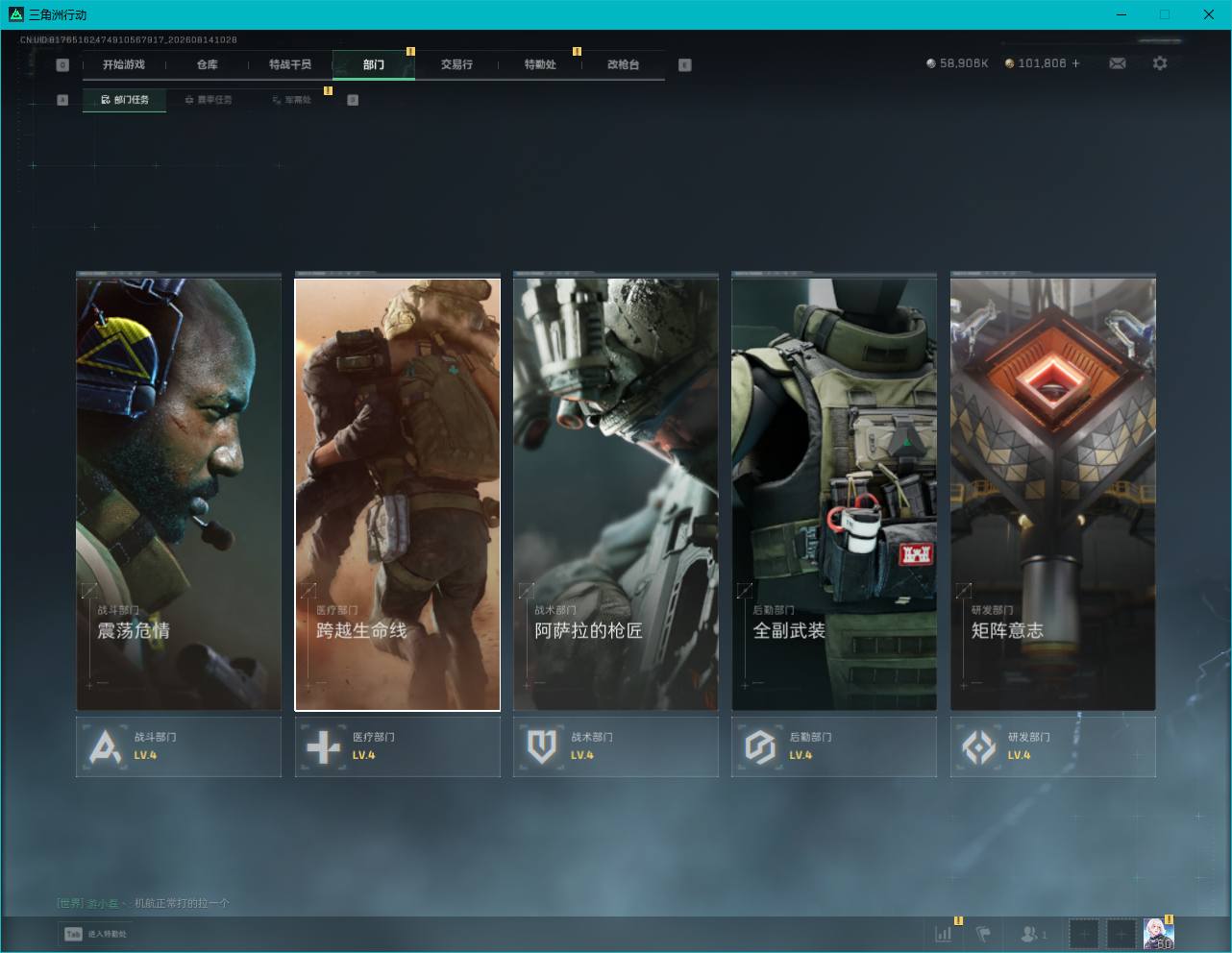Click the 战术部门 LV.4 panel
This screenshot has height=953, width=1232.
[x=616, y=746]
